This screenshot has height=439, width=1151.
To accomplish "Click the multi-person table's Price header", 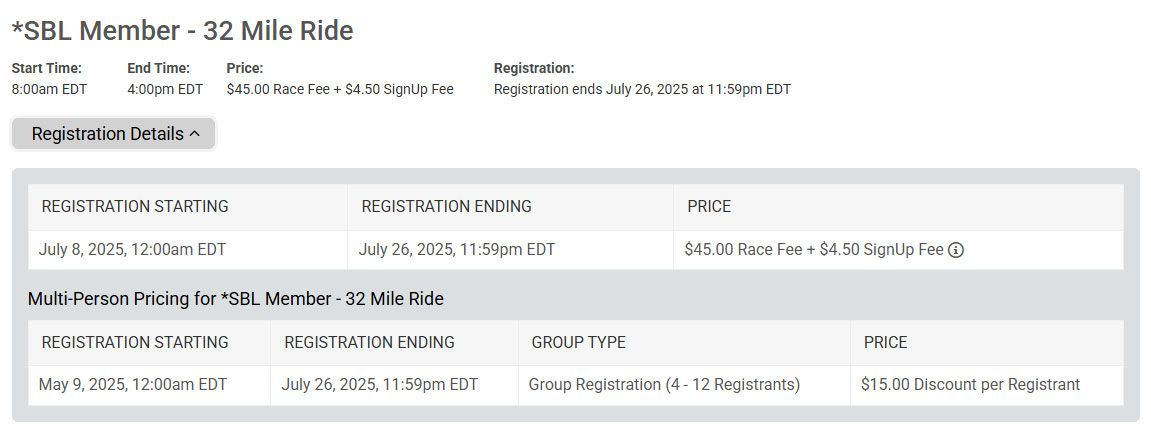I will [885, 342].
